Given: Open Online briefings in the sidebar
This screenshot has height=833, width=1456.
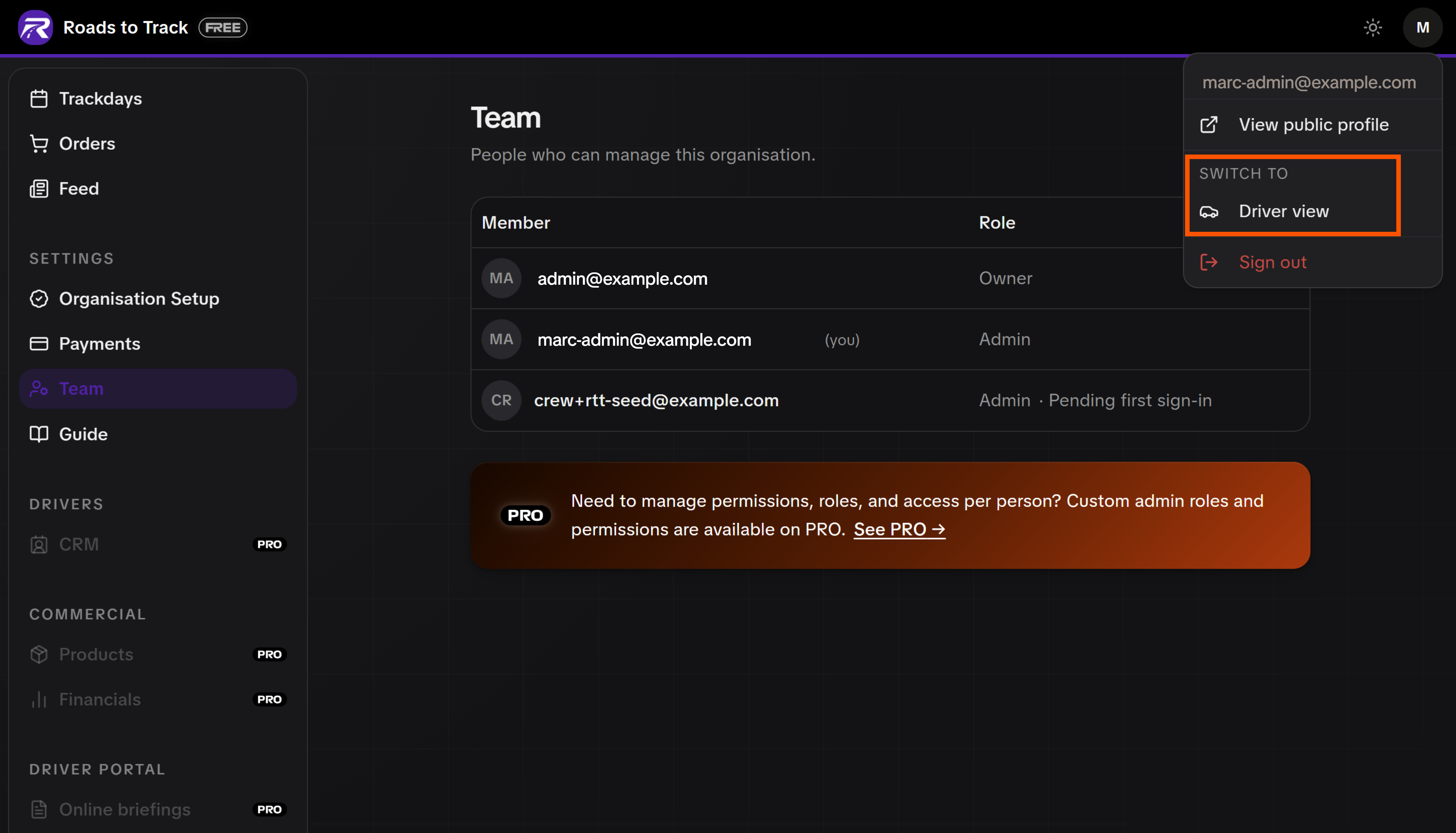Looking at the screenshot, I should point(157,810).
